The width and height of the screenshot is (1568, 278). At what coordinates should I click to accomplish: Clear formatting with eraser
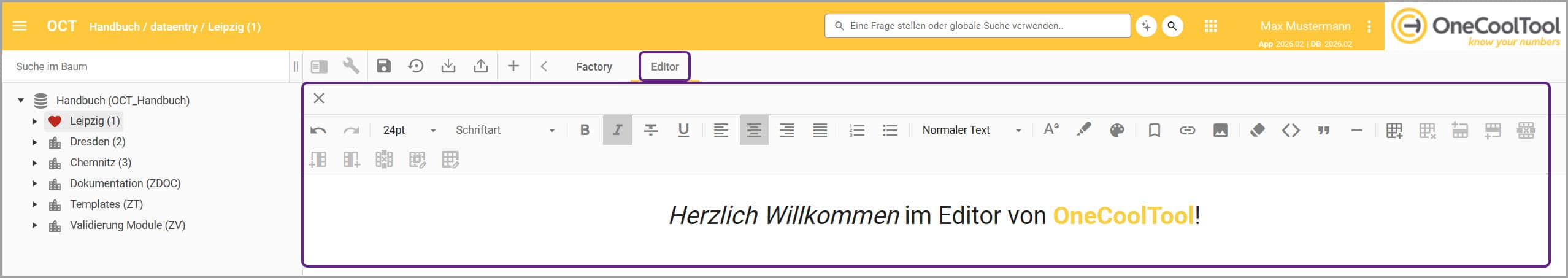[x=1258, y=130]
